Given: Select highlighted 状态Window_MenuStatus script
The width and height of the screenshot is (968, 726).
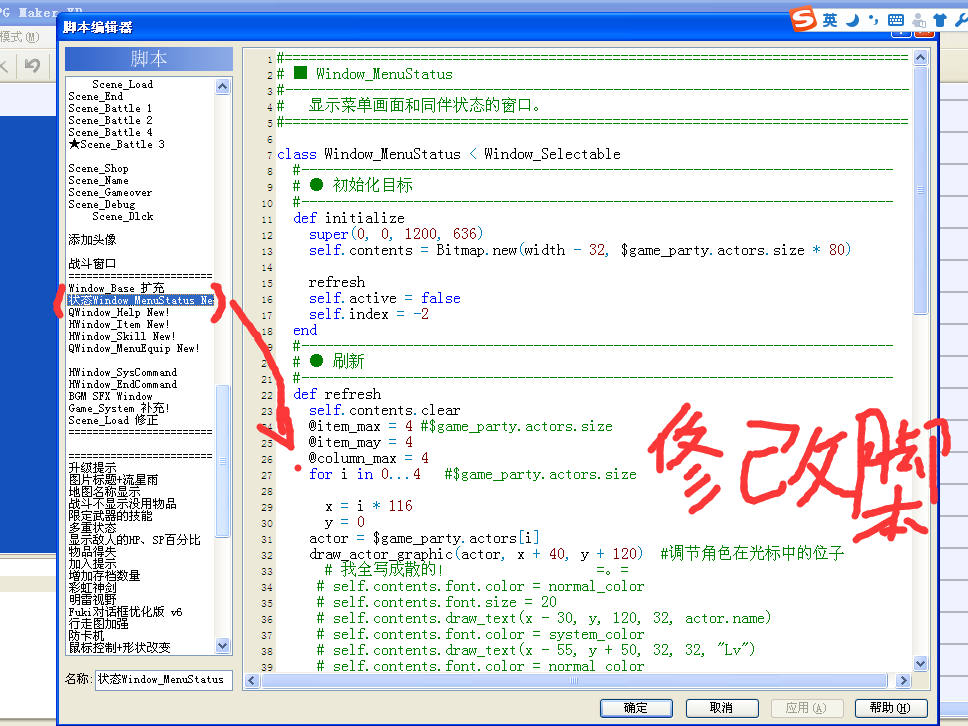Looking at the screenshot, I should pos(141,300).
